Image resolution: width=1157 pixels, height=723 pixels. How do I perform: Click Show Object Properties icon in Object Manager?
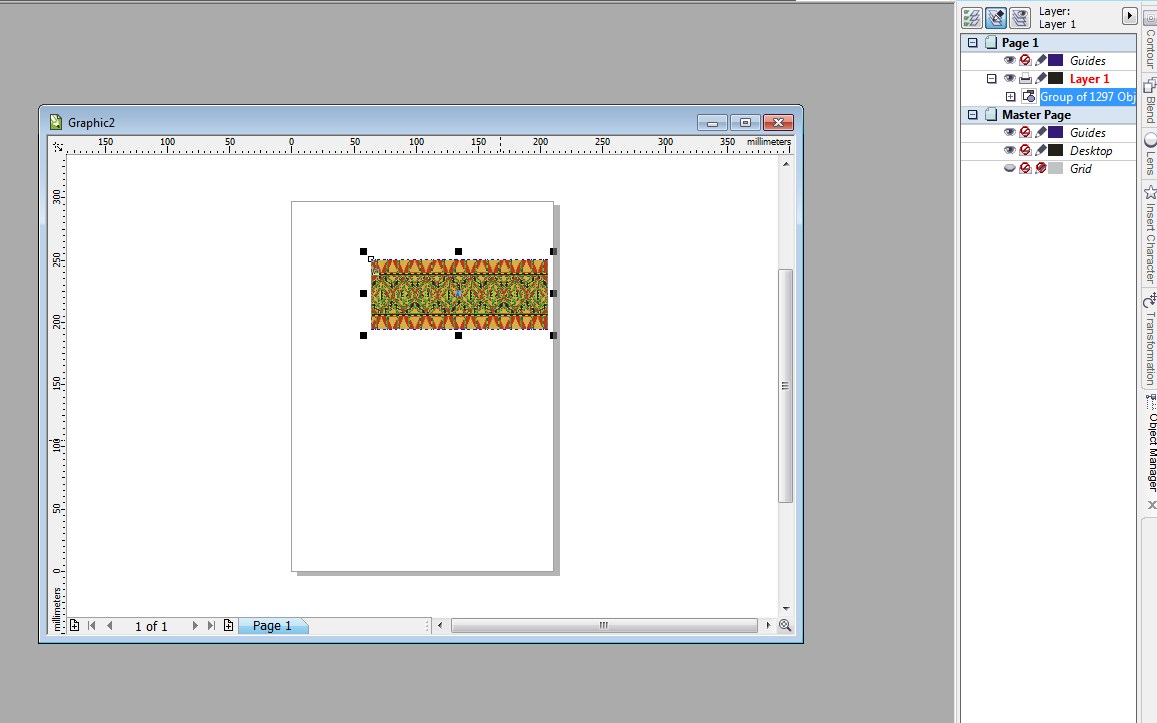(x=972, y=18)
